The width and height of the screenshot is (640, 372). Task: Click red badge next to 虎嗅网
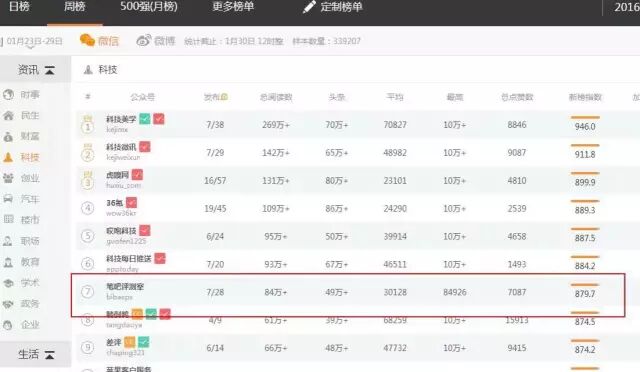click(x=137, y=174)
